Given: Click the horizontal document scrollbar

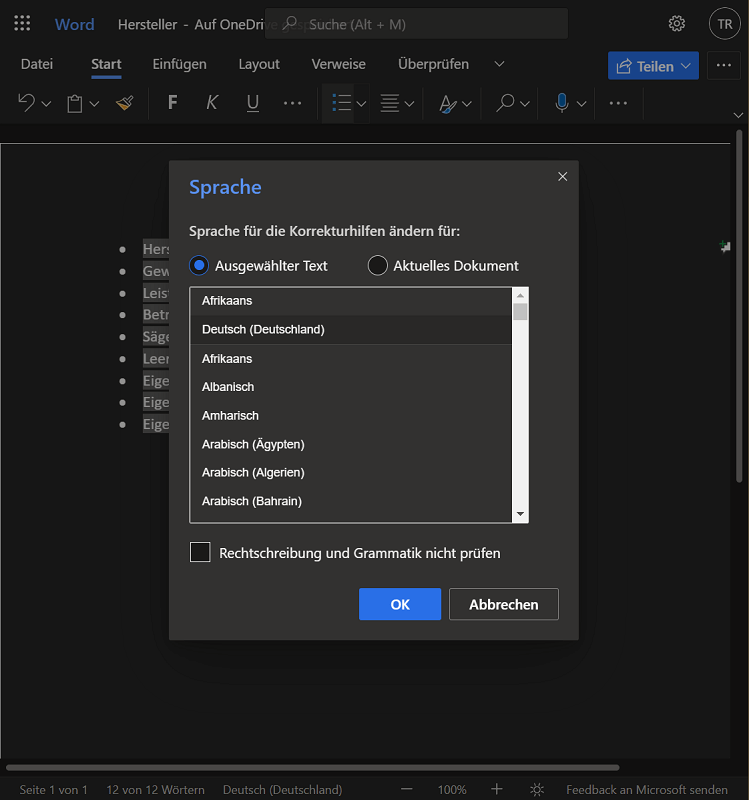Looking at the screenshot, I should 313,767.
